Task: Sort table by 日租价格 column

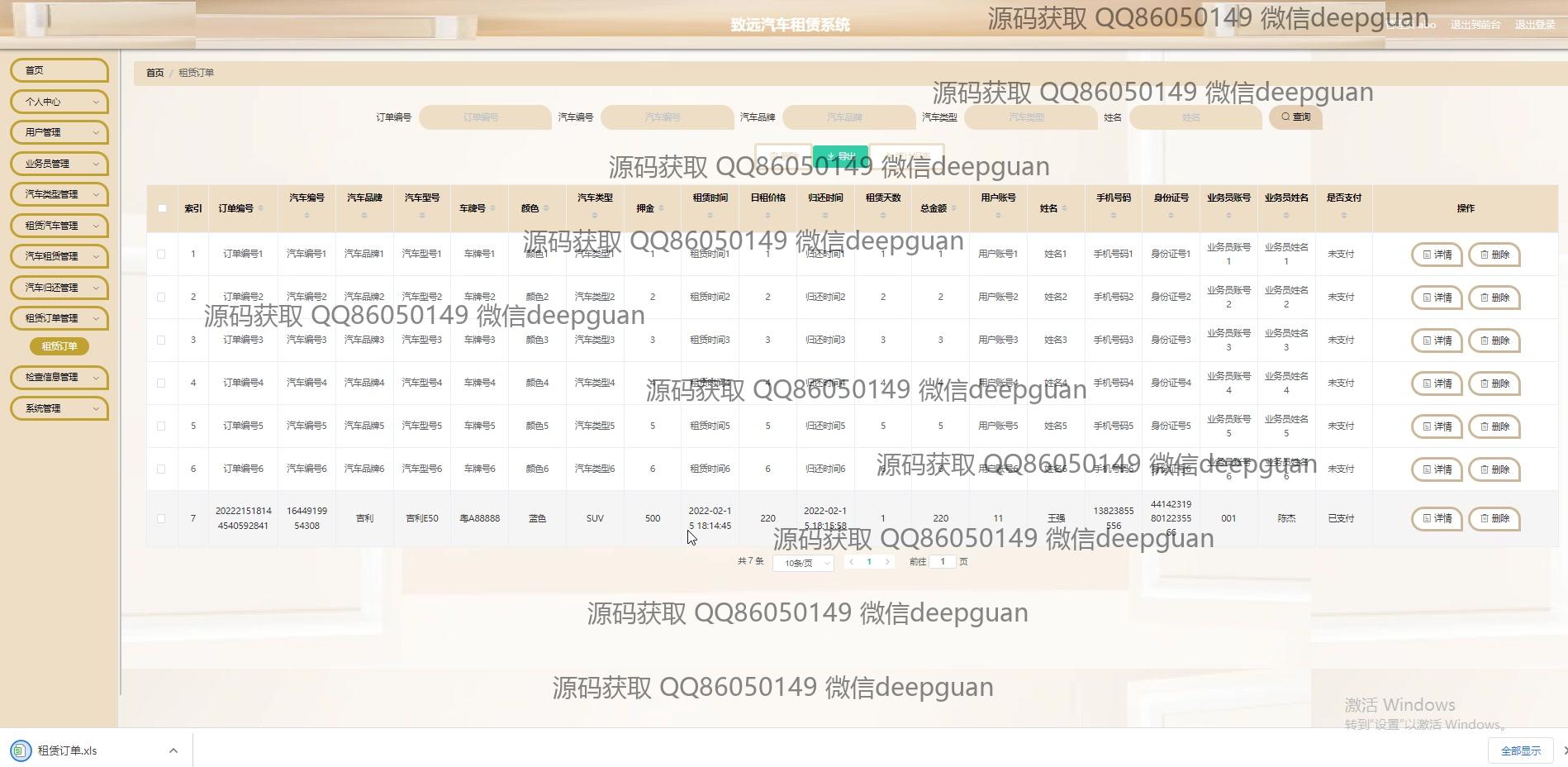Action: pos(767,216)
